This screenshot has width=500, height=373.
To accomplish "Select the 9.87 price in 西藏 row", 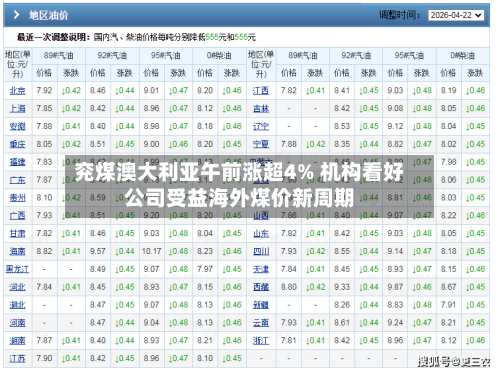I will click(395, 287).
